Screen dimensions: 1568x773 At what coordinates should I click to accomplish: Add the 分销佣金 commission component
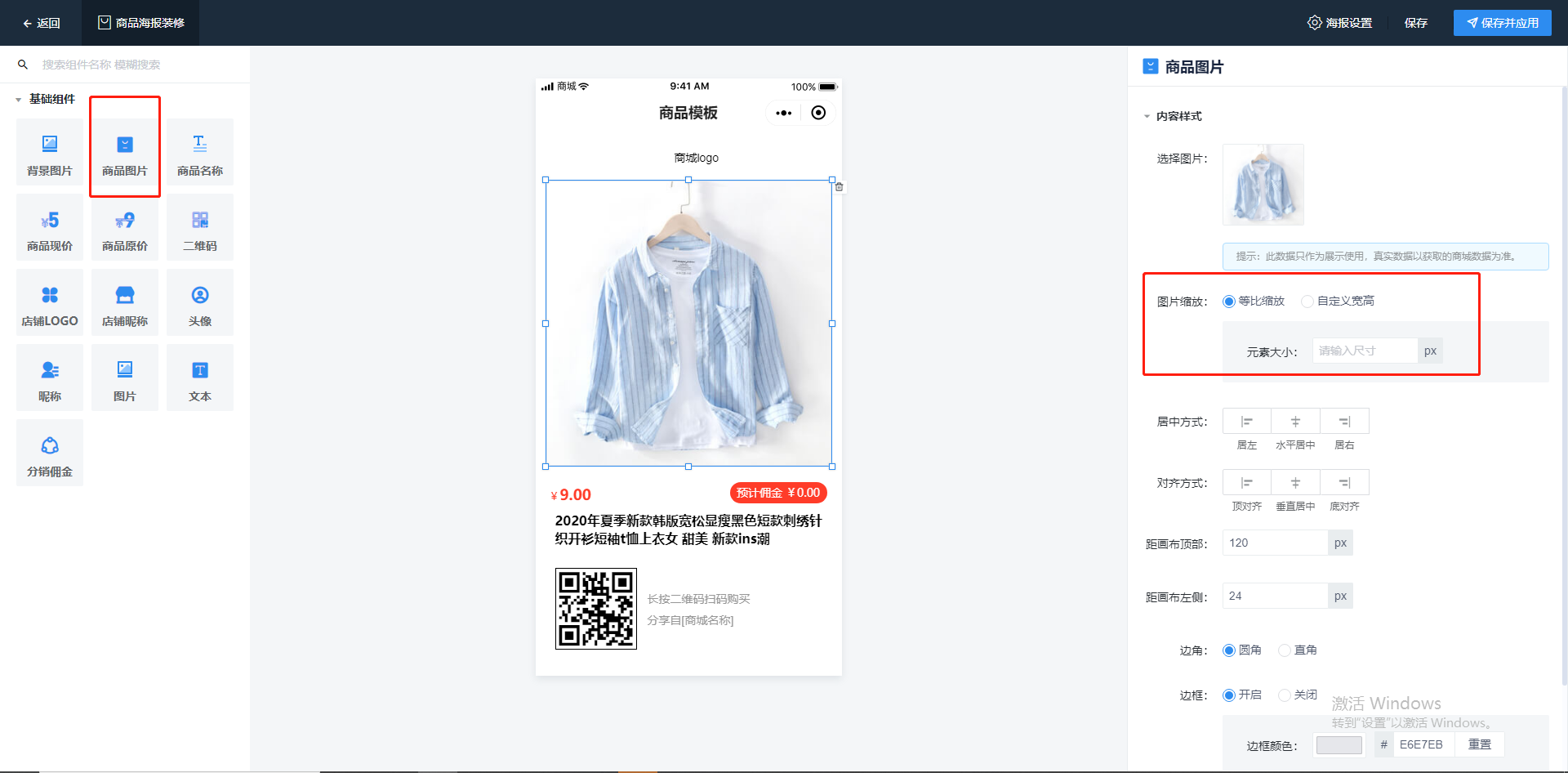click(x=50, y=453)
